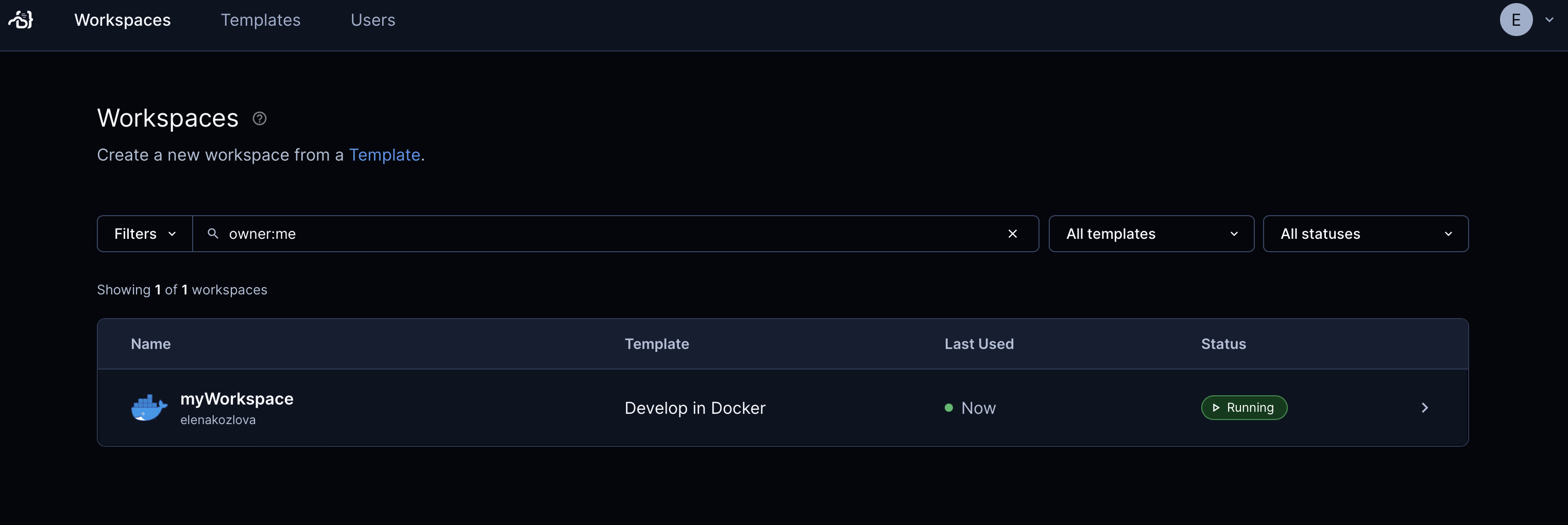Switch to the Templates tab
Screen dimensions: 1568x525
pyautogui.click(x=261, y=20)
